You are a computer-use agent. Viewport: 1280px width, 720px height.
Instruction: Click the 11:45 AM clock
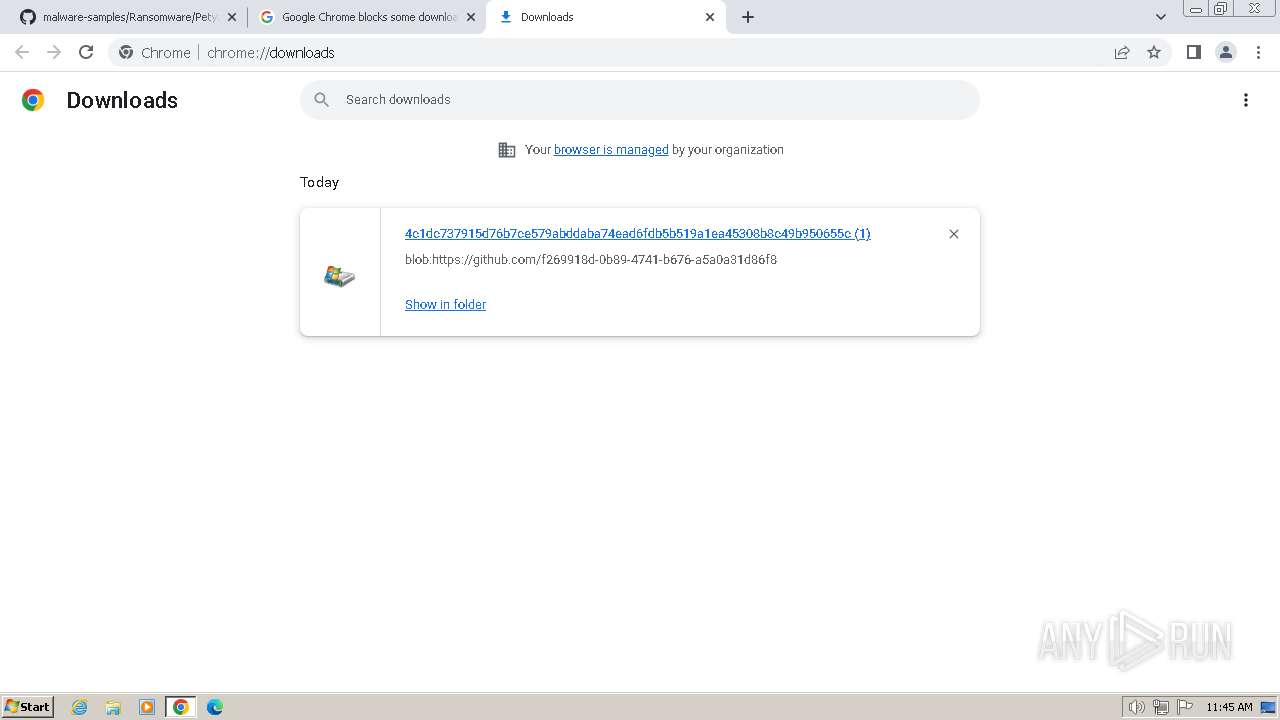[1229, 707]
